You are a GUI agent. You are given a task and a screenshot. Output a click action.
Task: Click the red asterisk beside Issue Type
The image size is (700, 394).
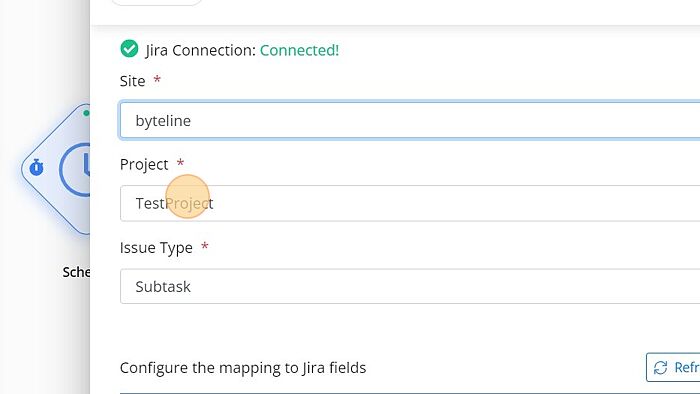point(204,246)
